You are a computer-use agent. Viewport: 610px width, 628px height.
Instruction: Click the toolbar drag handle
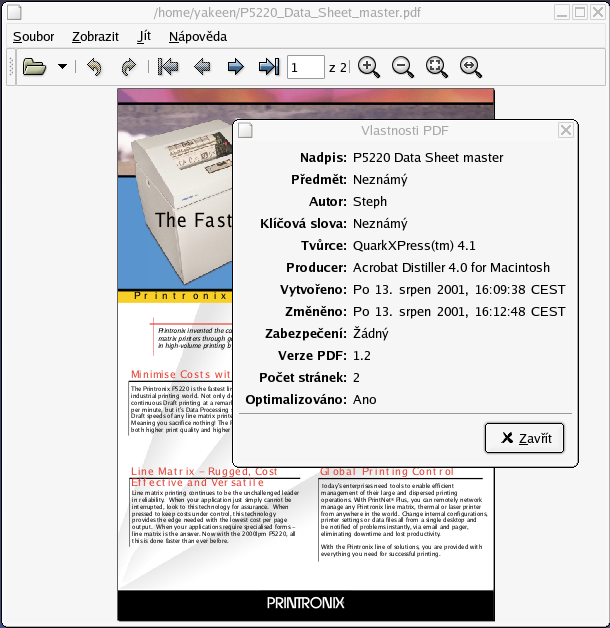11,66
